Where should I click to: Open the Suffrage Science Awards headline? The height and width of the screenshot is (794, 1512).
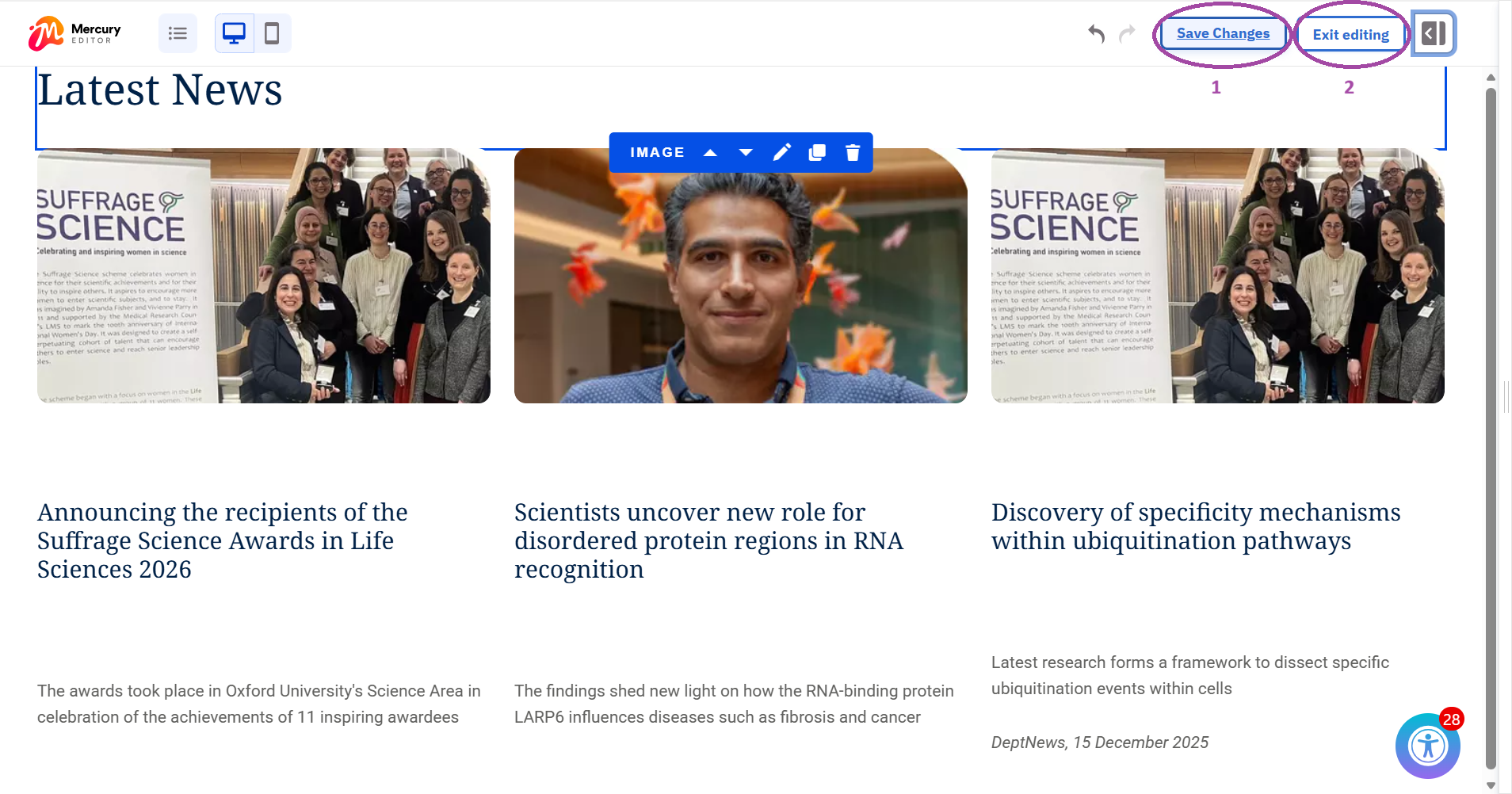click(222, 540)
